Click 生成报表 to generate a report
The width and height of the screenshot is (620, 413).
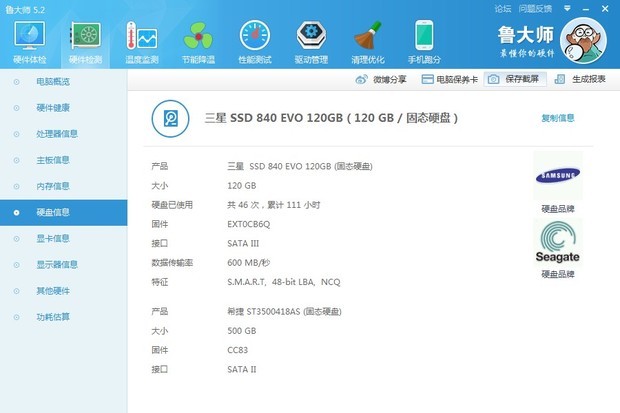point(580,79)
